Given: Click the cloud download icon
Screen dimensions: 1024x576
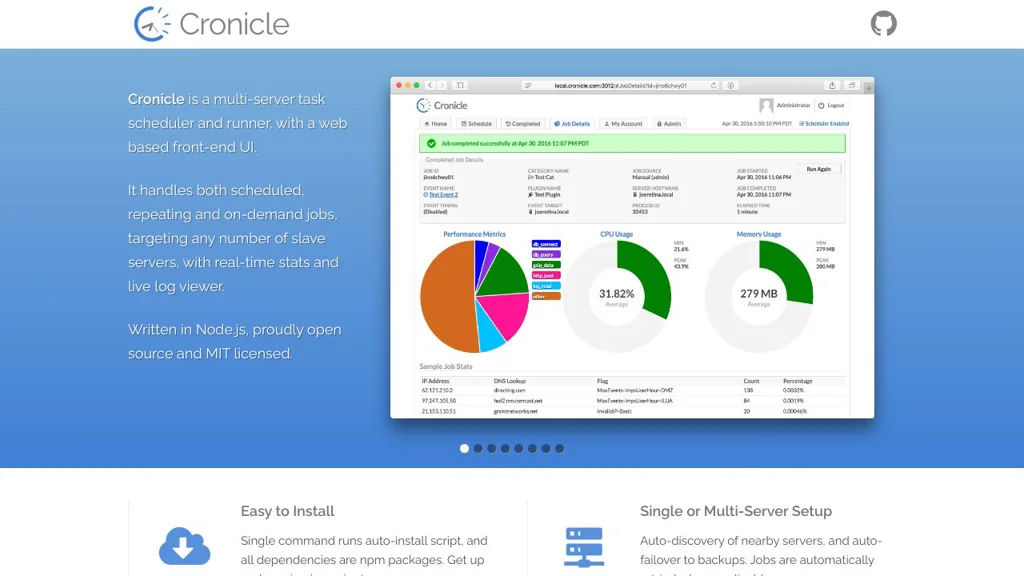Looking at the screenshot, I should 184,546.
